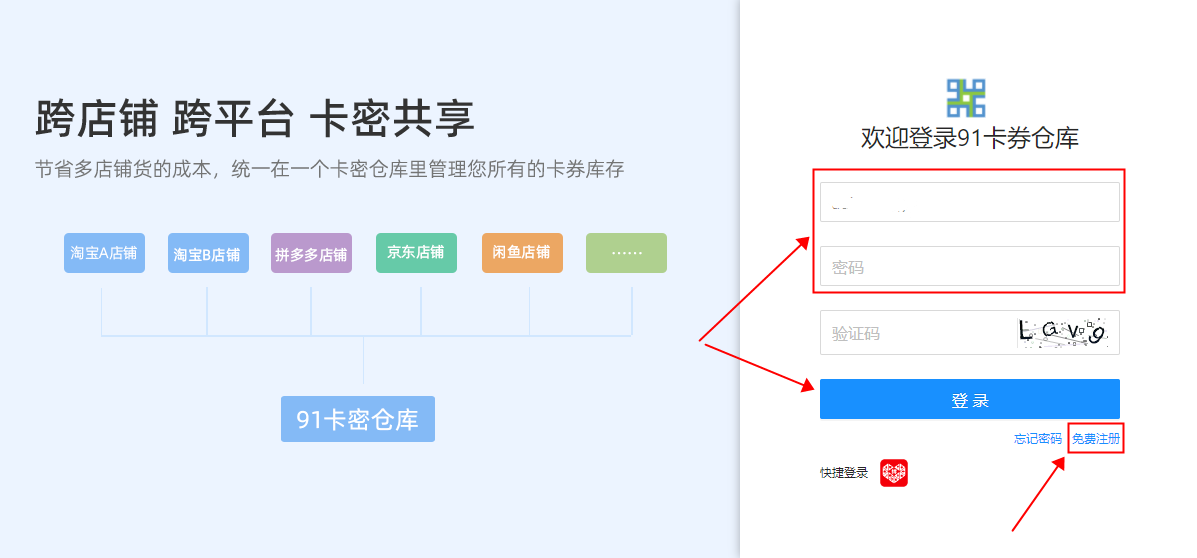1197x558 pixels.
Task: Click the 快捷登录 label
Action: click(844, 473)
